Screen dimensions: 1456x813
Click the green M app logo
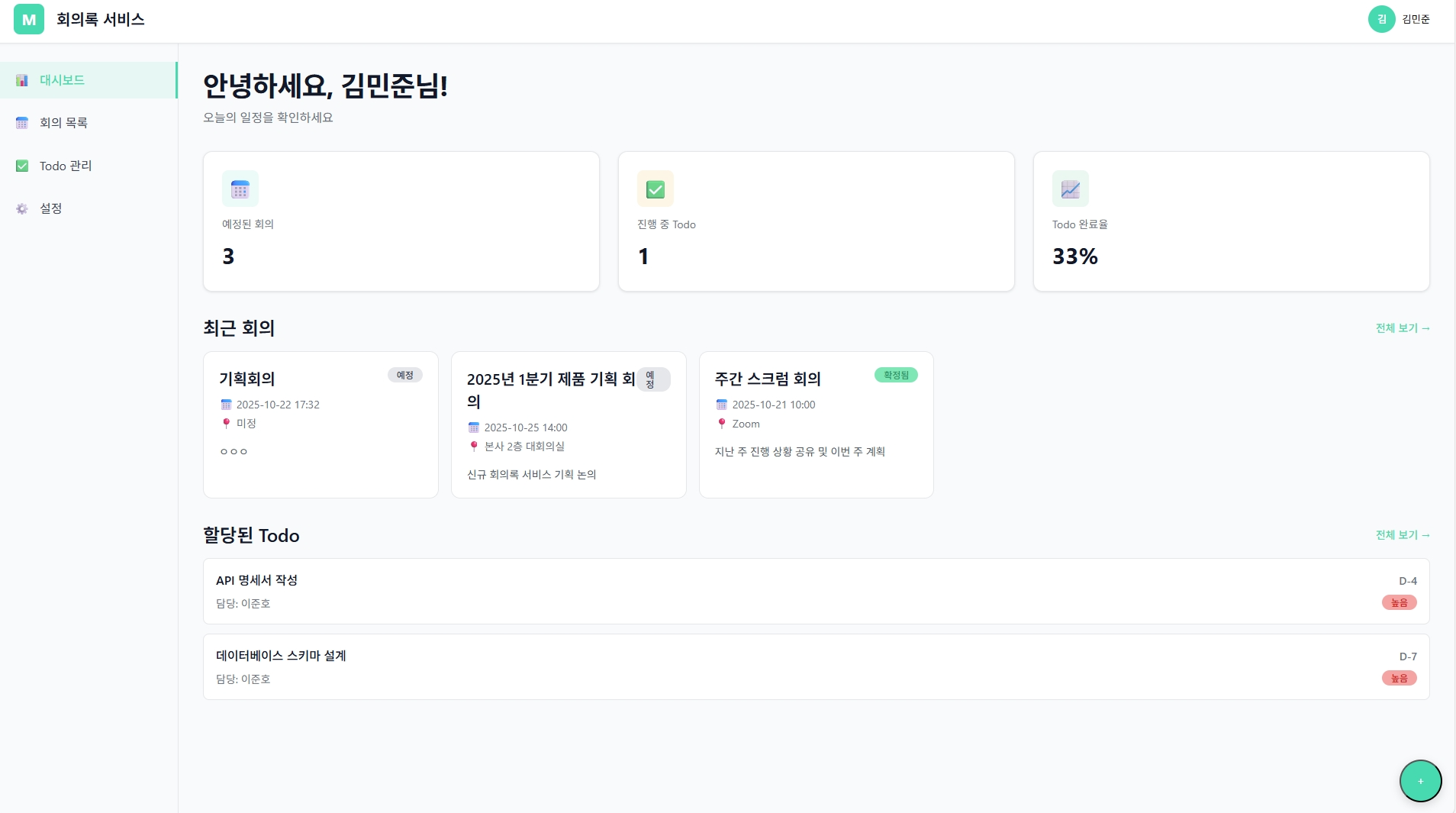[x=29, y=20]
